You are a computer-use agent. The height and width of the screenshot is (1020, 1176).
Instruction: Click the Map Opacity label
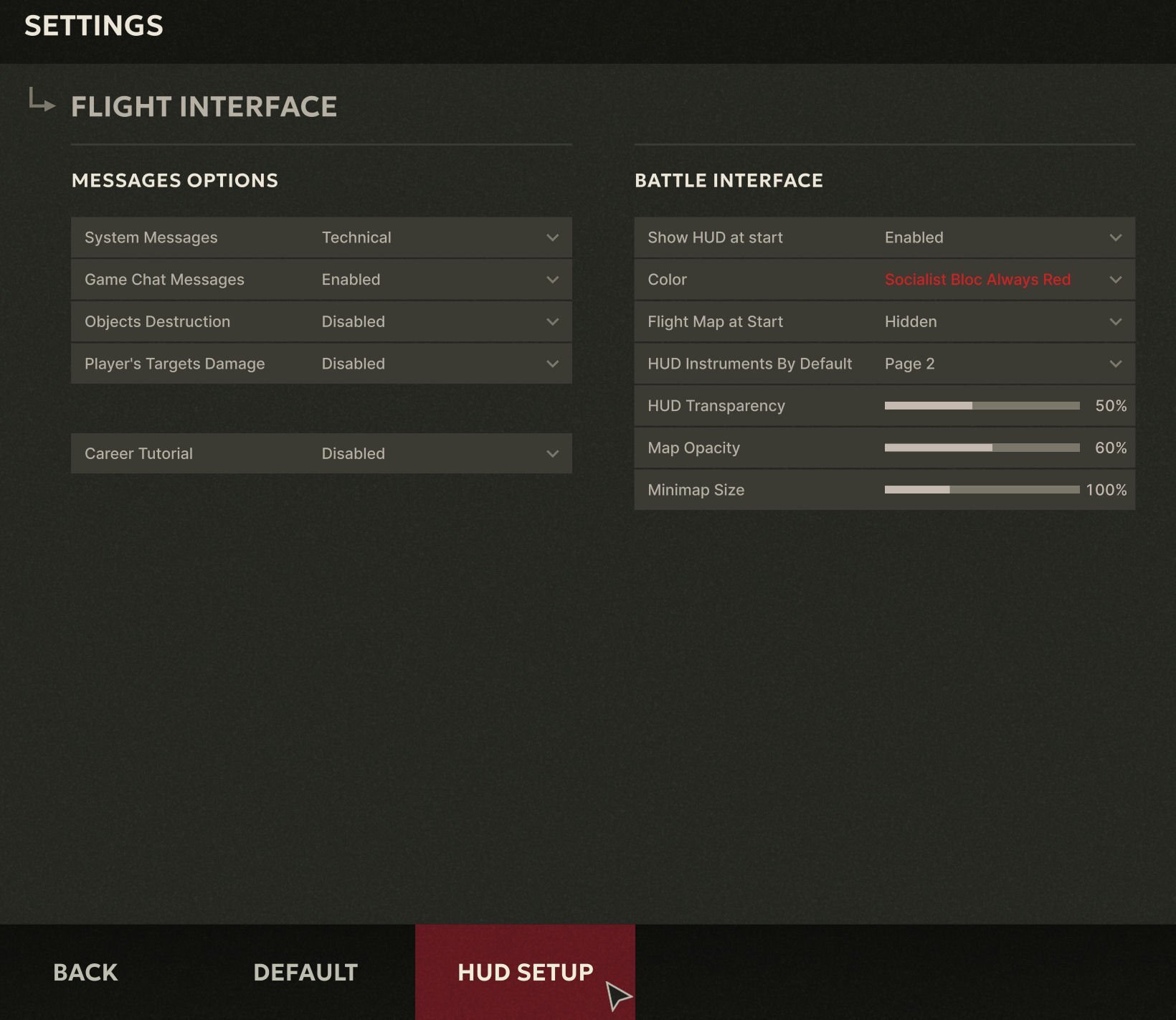click(x=693, y=448)
